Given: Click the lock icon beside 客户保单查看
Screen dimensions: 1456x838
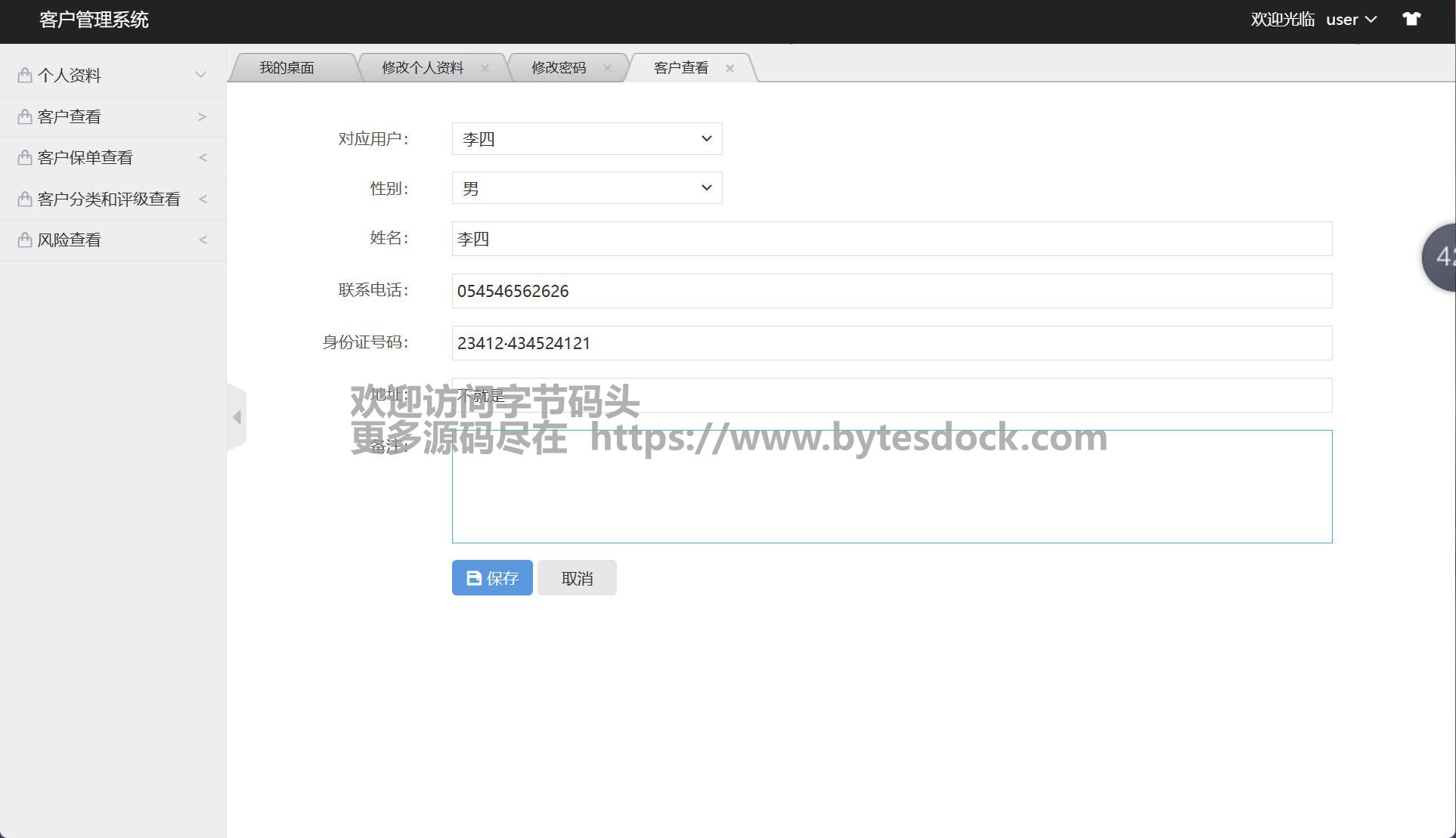Looking at the screenshot, I should (x=25, y=157).
